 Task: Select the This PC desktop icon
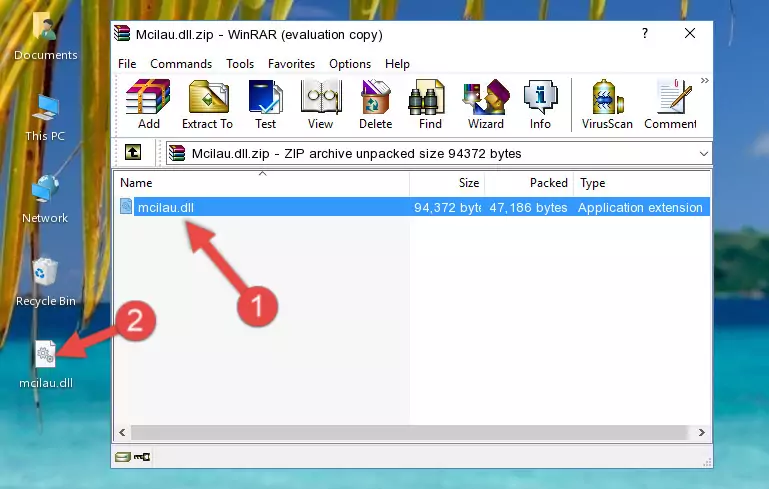(x=45, y=118)
